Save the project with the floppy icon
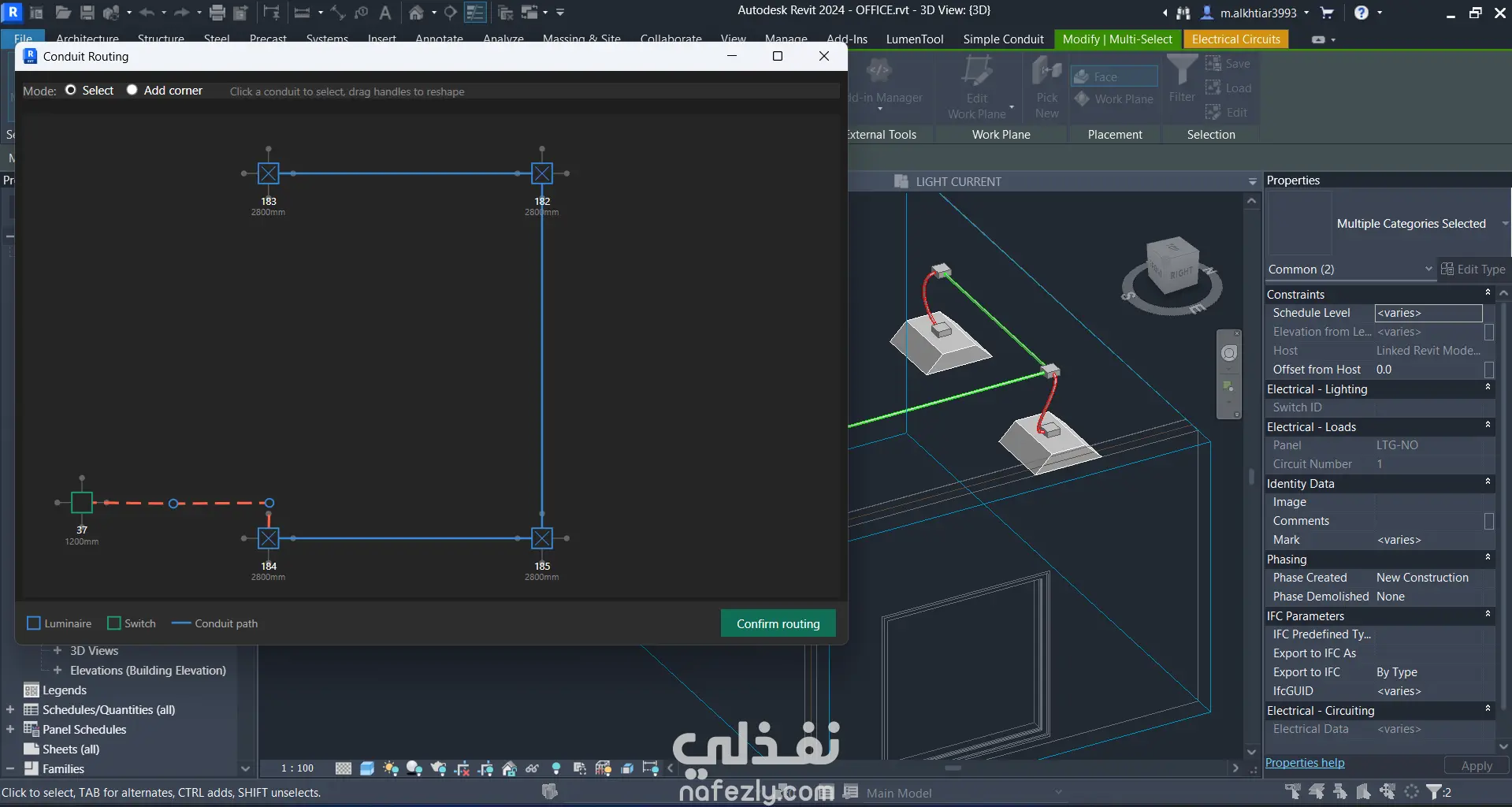Viewport: 1512px width, 807px height. coord(87,13)
